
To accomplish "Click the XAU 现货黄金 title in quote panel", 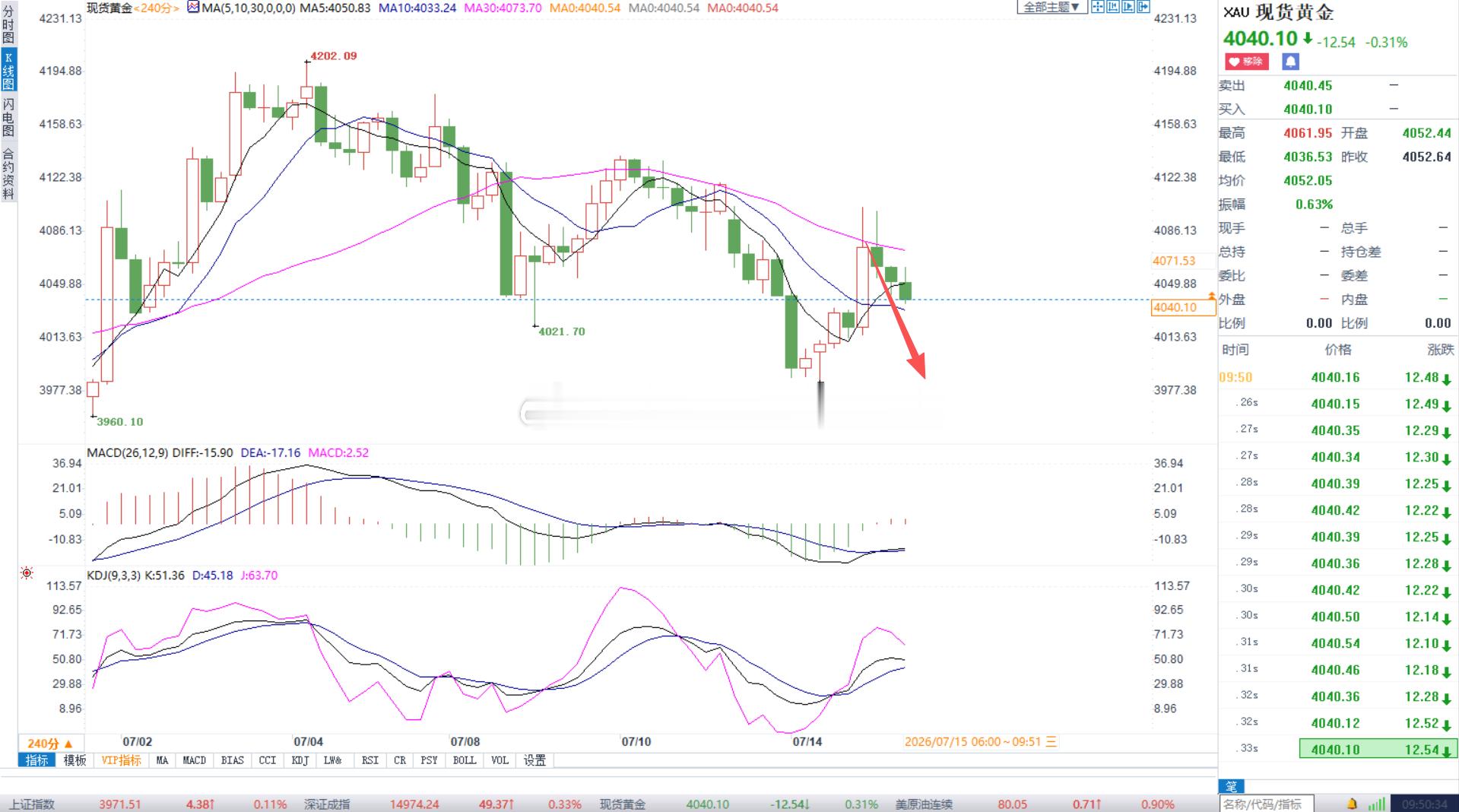I will click(1278, 12).
